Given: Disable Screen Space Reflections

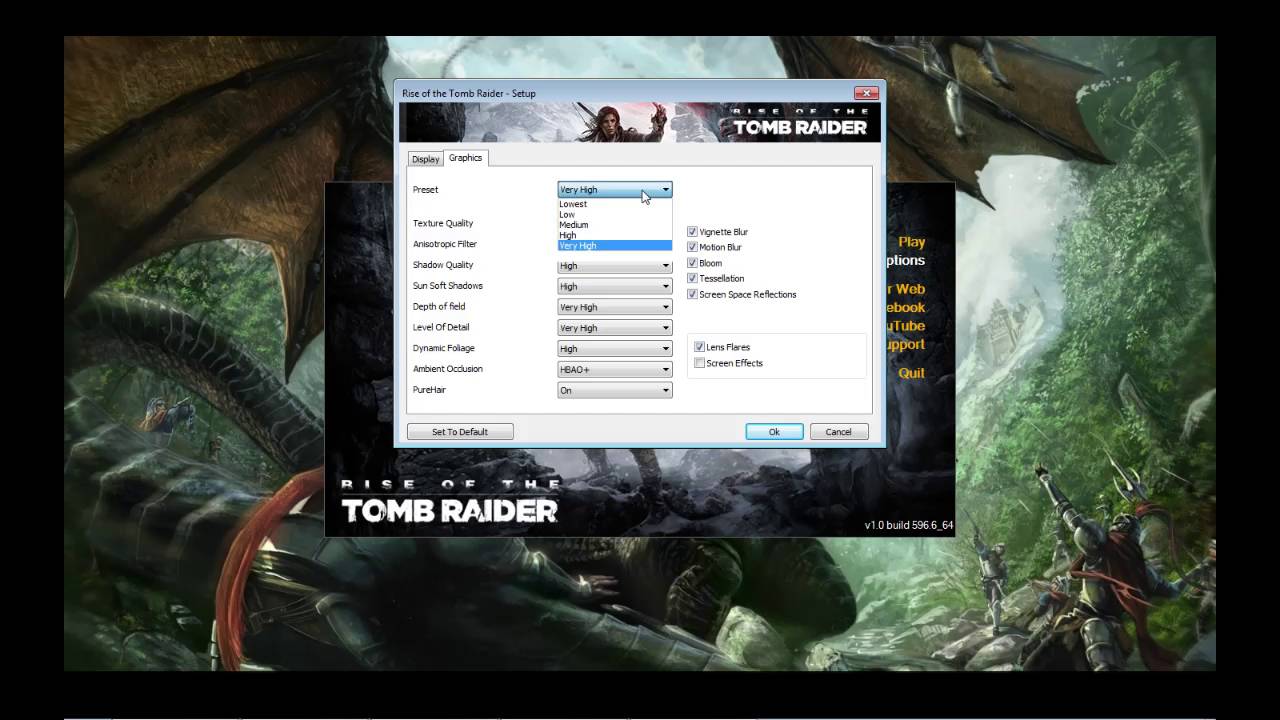Looking at the screenshot, I should tap(692, 294).
